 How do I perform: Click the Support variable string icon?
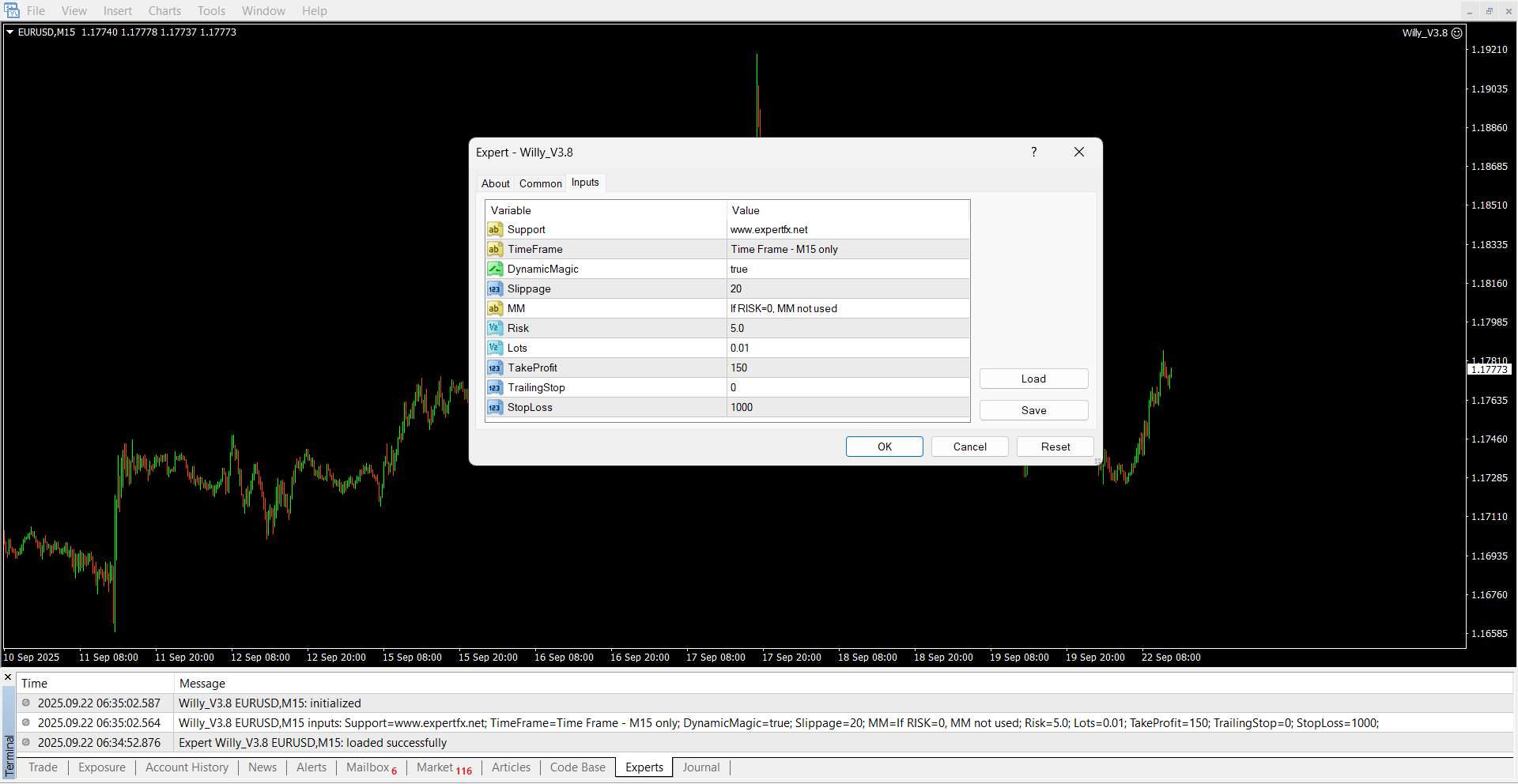[495, 230]
